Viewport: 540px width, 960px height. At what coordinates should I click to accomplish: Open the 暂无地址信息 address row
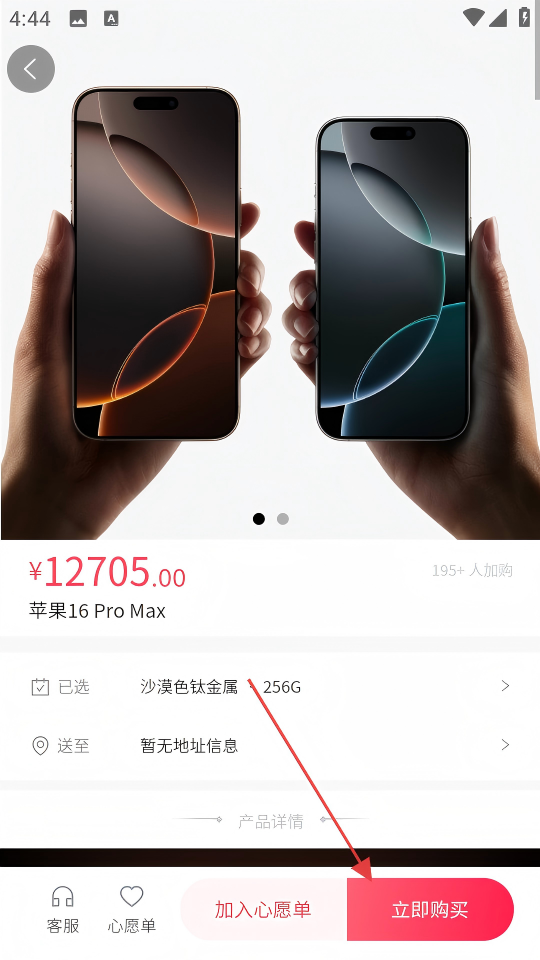point(270,746)
